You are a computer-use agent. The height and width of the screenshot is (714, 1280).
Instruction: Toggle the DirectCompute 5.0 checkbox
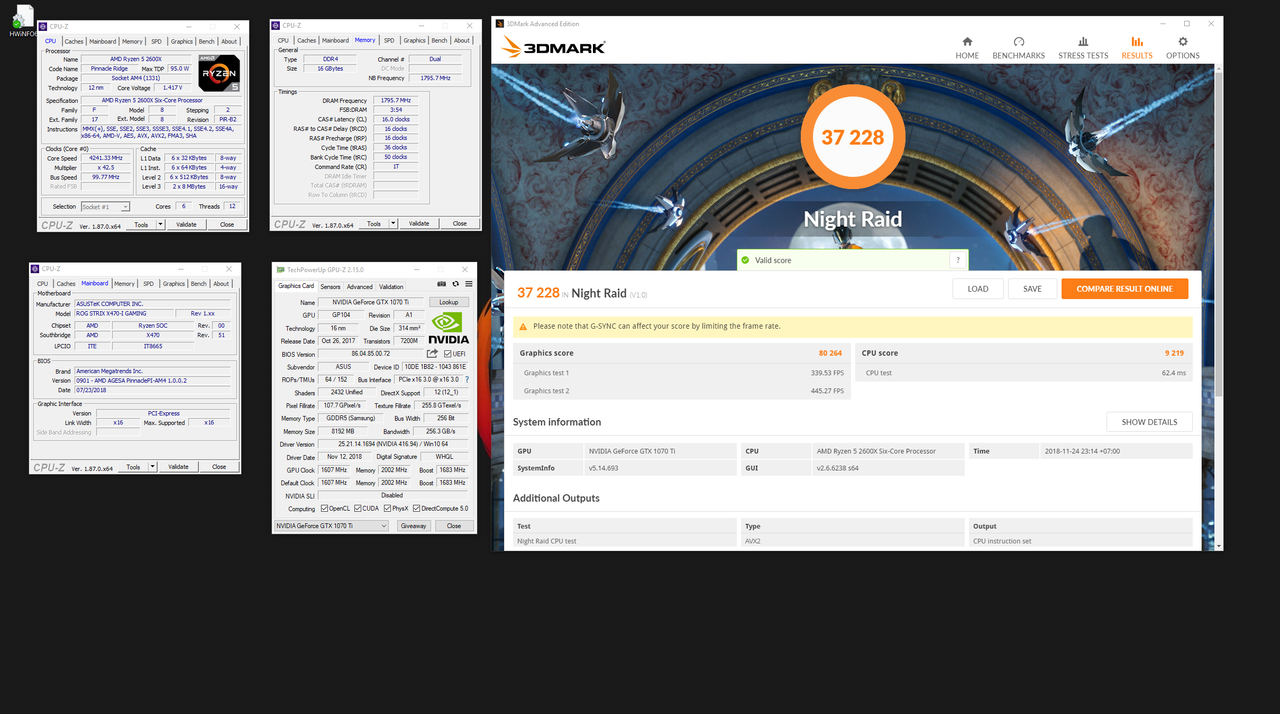coord(417,508)
